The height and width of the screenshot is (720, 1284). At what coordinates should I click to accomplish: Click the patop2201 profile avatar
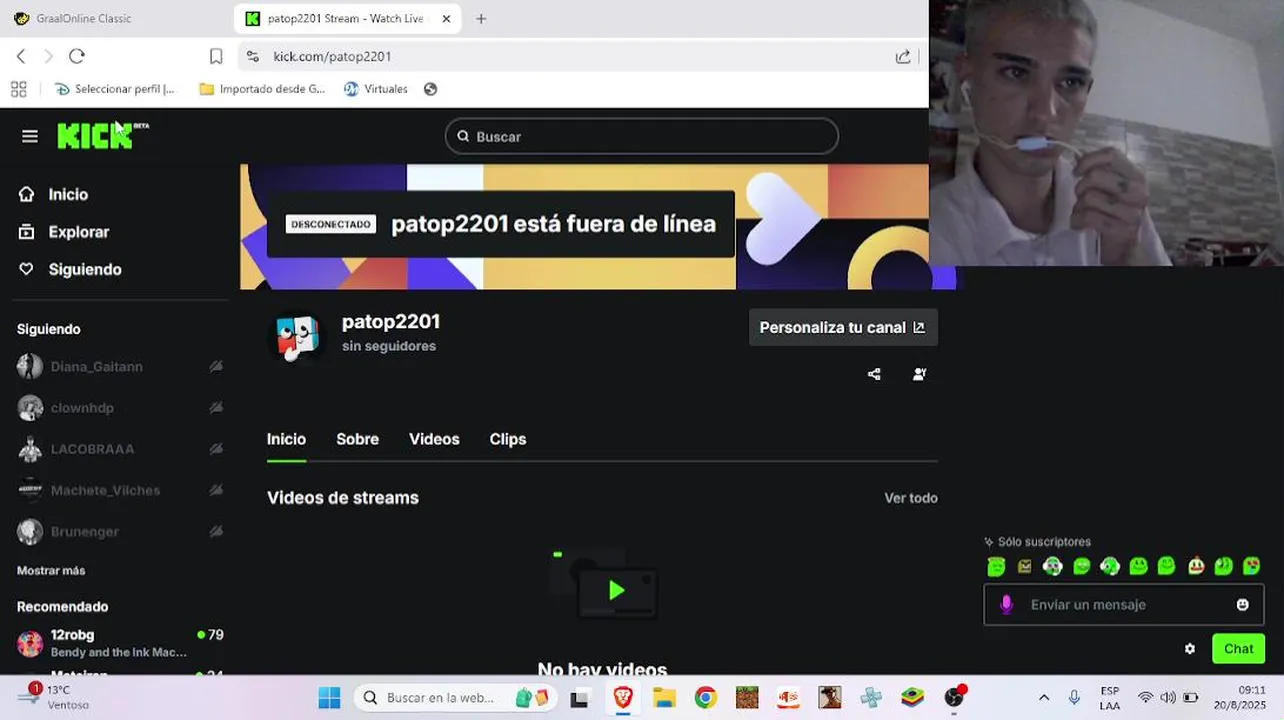click(x=297, y=337)
